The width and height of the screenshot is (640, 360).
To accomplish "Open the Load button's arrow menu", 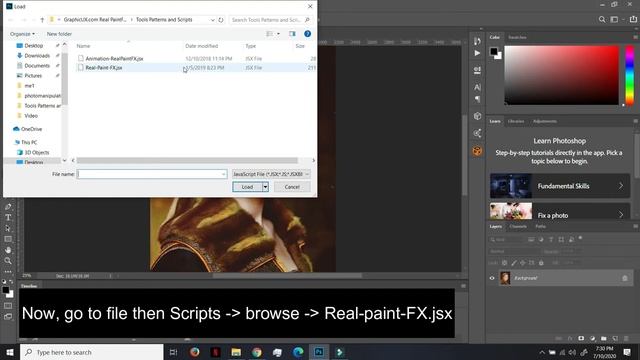I will 265,187.
